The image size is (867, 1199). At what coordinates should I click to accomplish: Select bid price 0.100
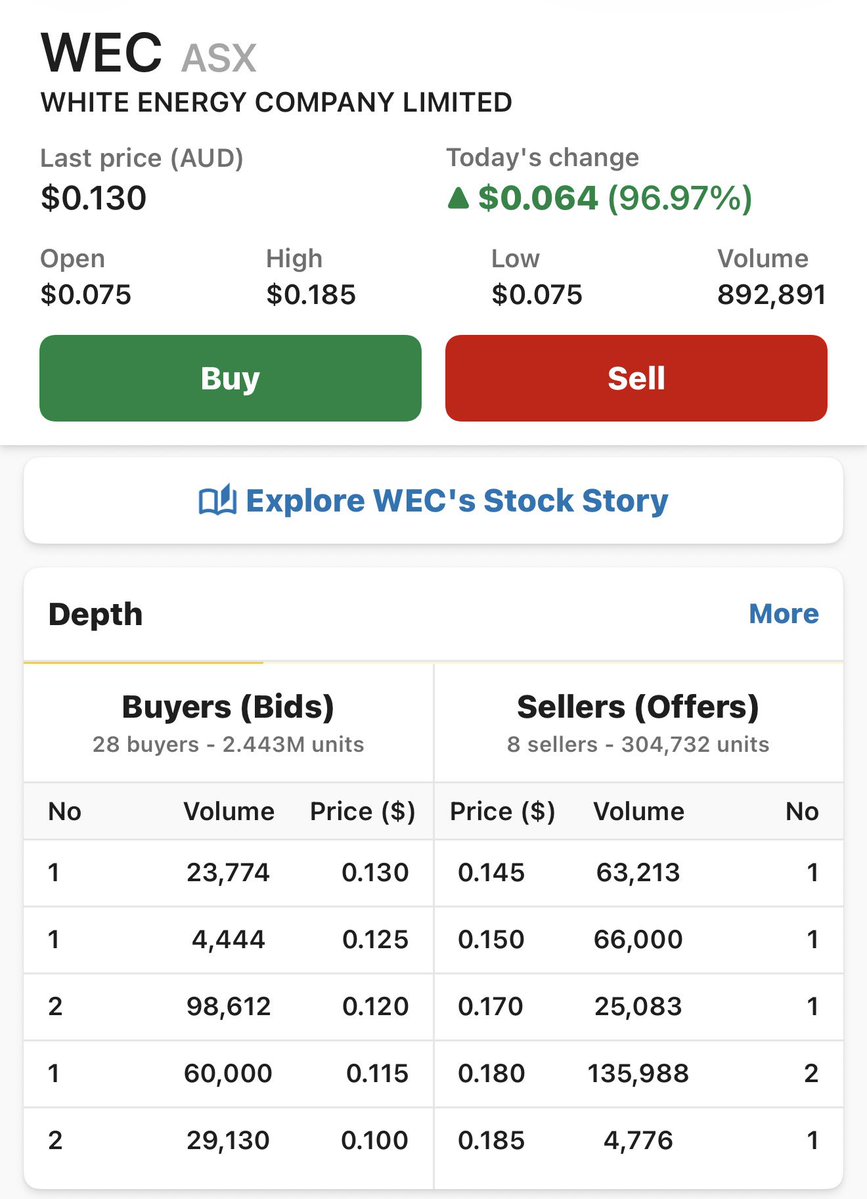pyautogui.click(x=375, y=1140)
